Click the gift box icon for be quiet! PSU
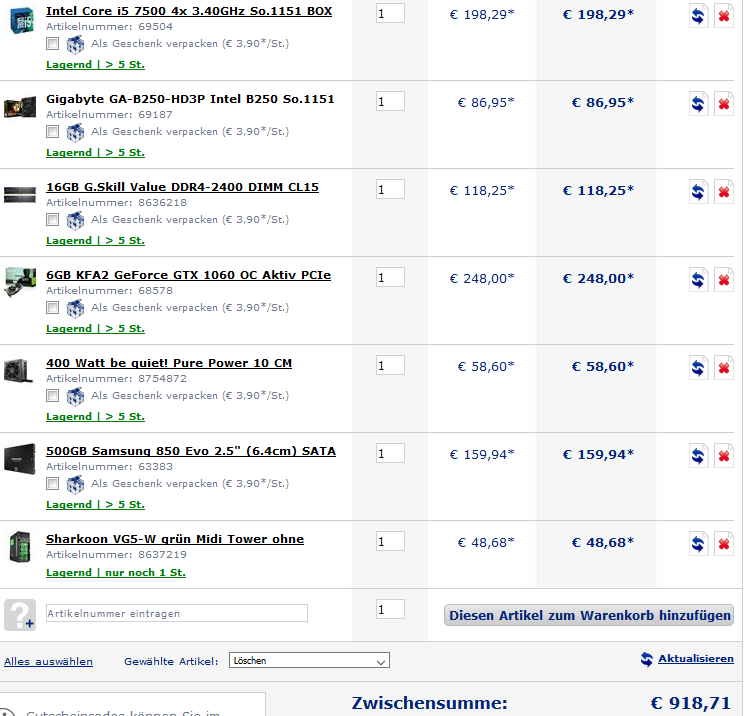The width and height of the screenshot is (745, 716). (75, 396)
